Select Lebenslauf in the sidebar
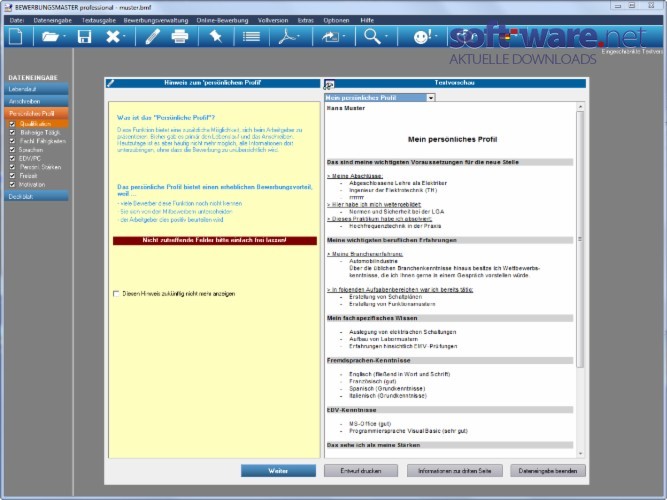 [36, 89]
